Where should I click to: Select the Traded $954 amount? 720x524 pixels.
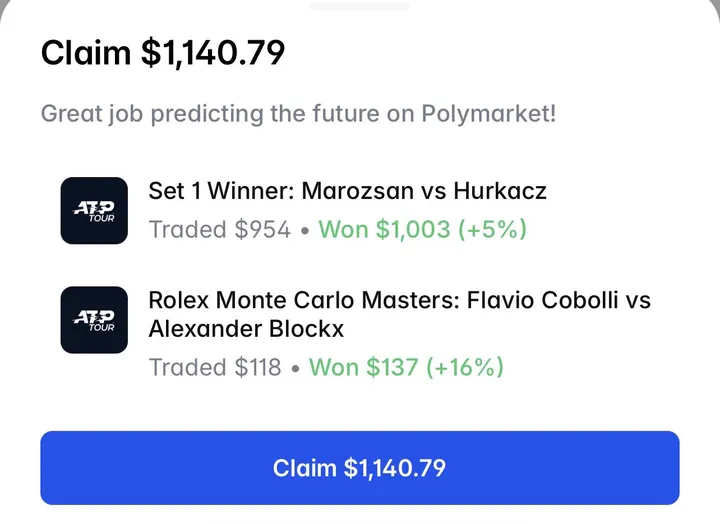(220, 229)
